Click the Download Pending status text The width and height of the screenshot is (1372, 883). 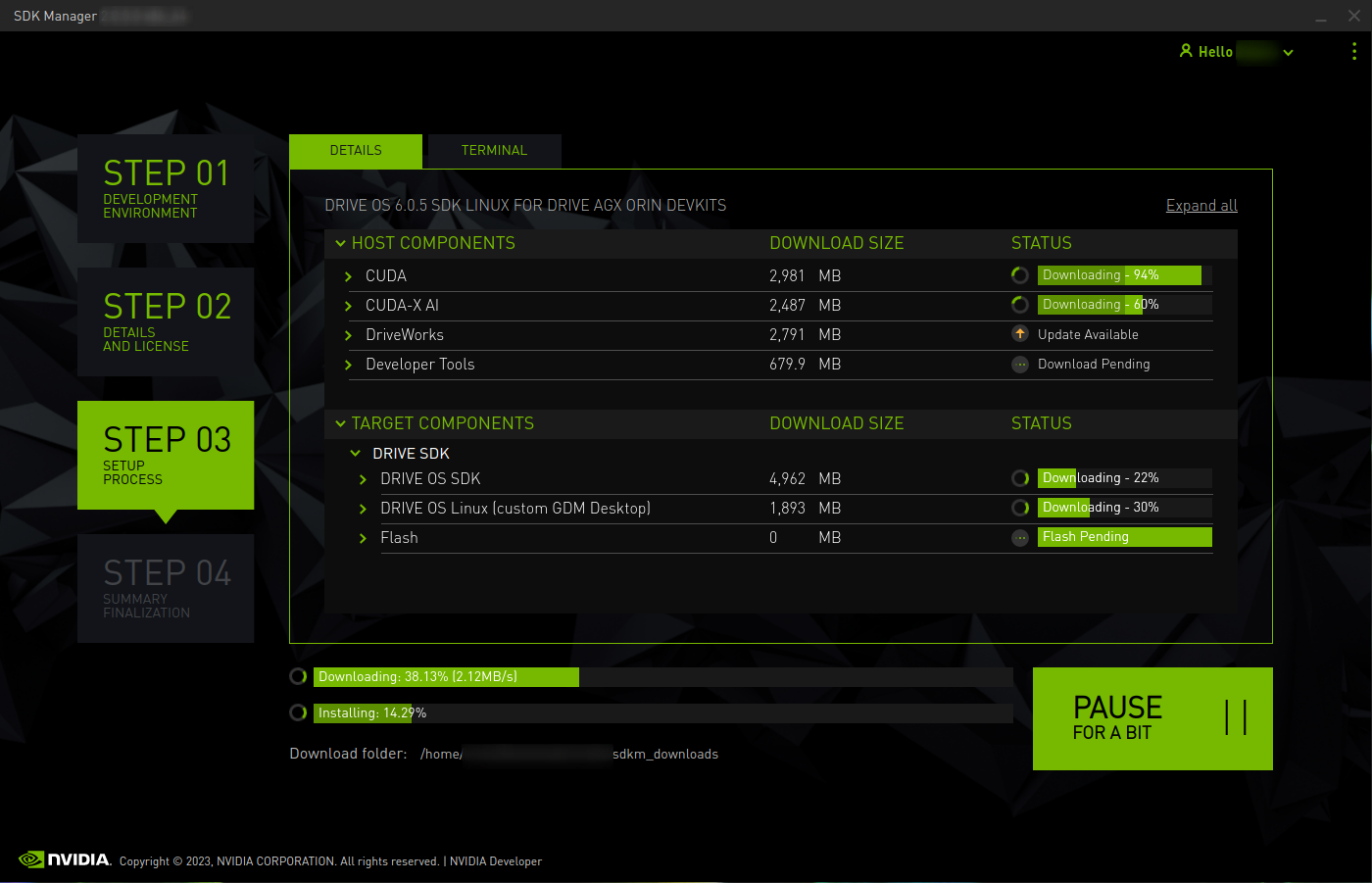point(1094,365)
